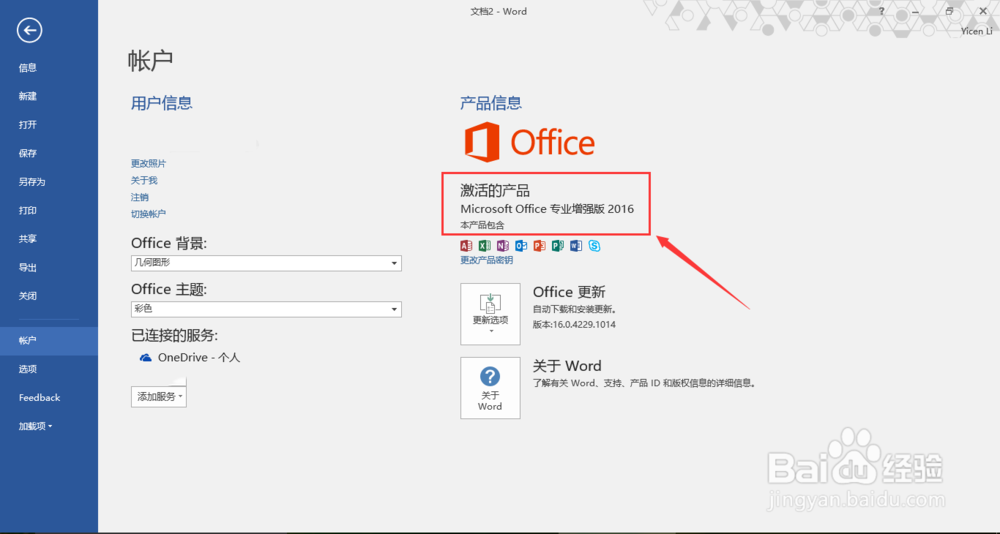Click the PowerPoint app icon
Image resolution: width=1000 pixels, height=534 pixels.
click(x=540, y=246)
